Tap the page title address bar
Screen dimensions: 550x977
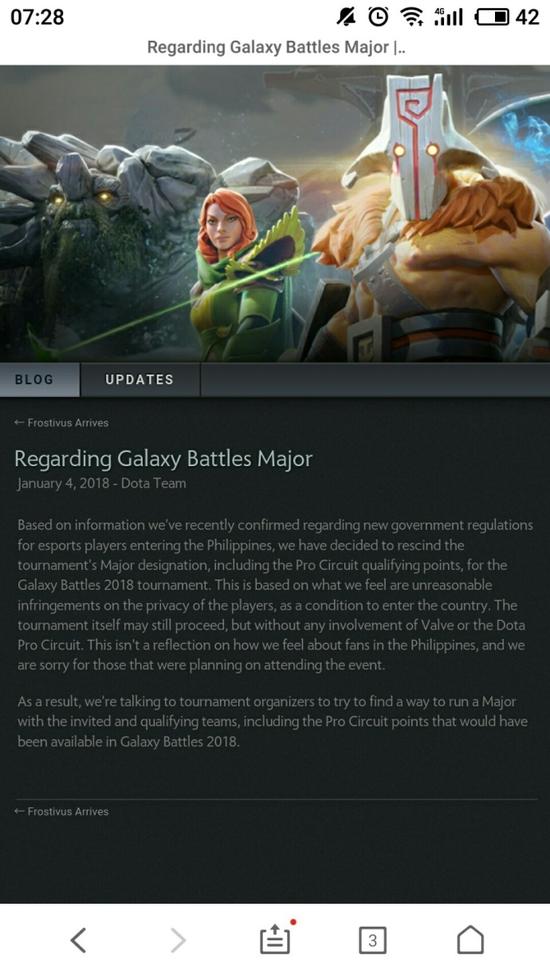click(276, 47)
